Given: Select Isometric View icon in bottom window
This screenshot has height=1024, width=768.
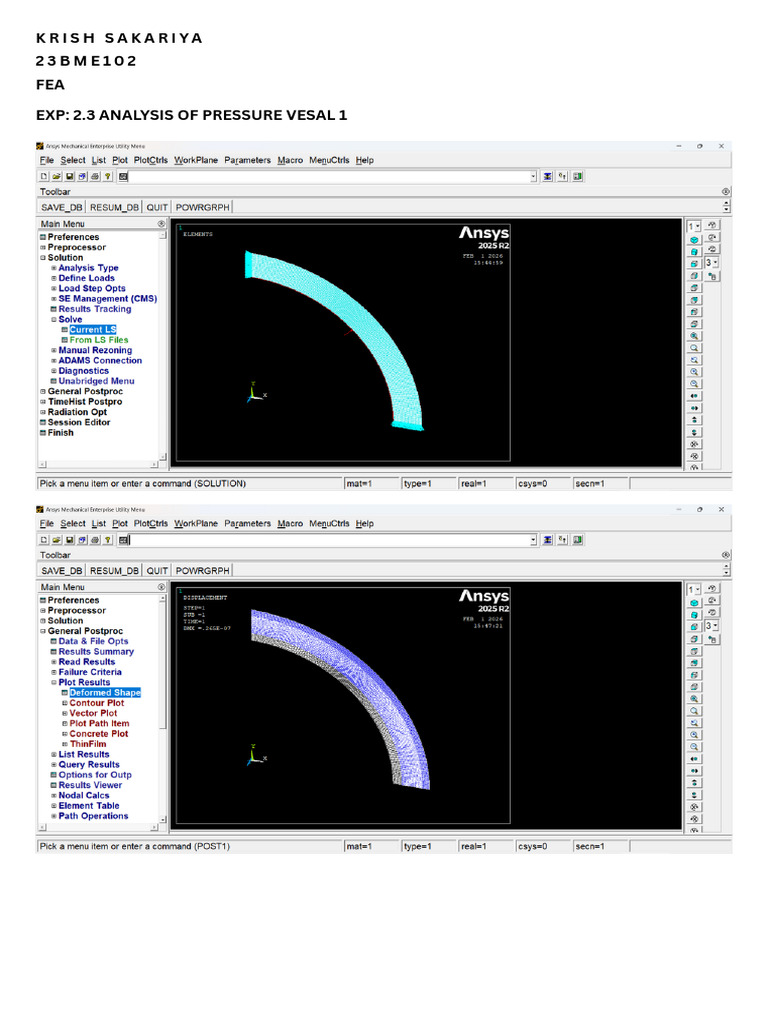Looking at the screenshot, I should click(x=694, y=603).
